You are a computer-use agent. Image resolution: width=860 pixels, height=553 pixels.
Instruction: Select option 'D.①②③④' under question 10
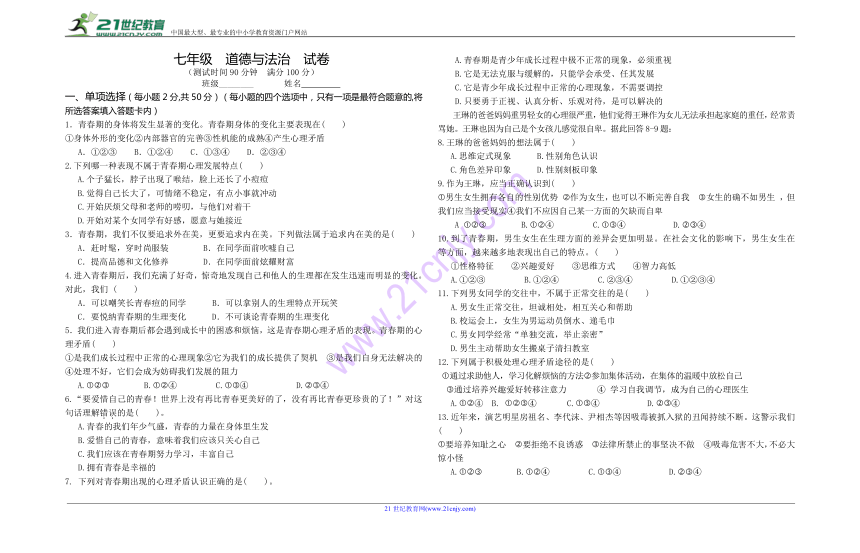click(693, 280)
